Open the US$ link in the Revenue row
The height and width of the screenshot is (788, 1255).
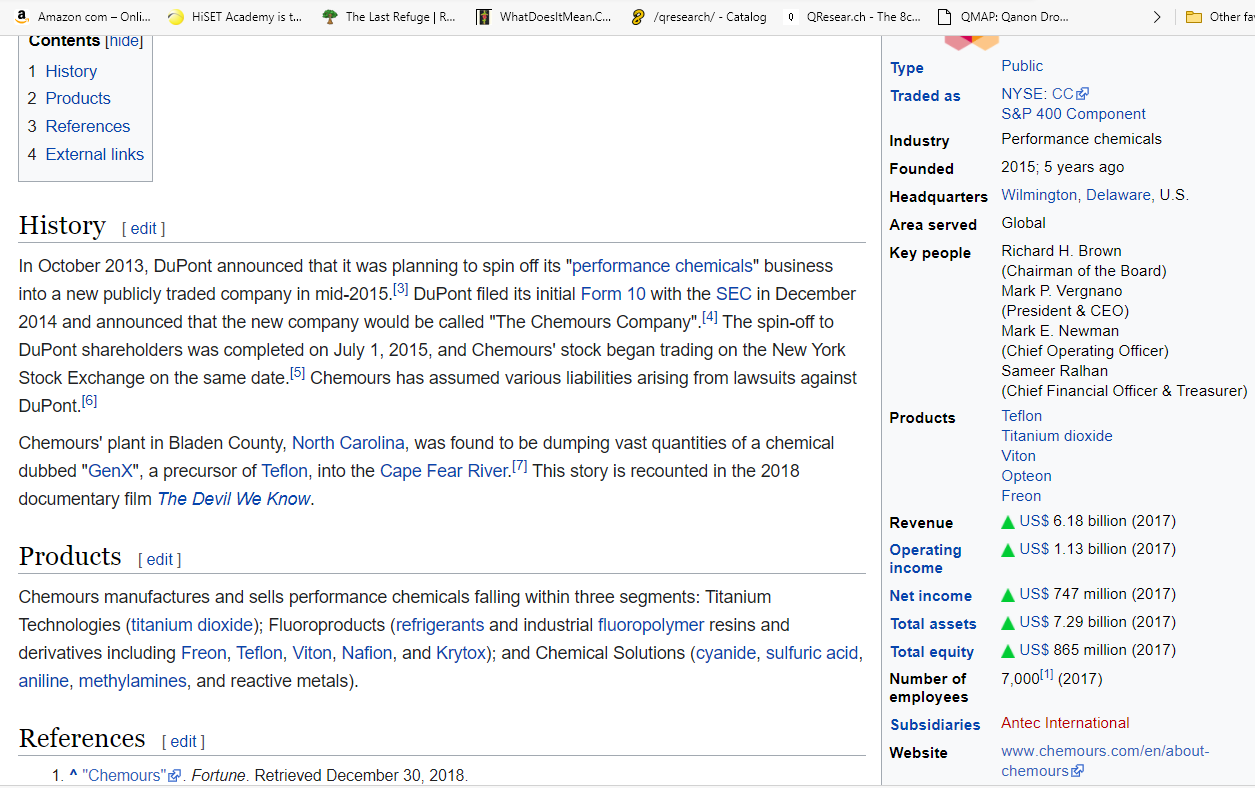pos(1034,521)
